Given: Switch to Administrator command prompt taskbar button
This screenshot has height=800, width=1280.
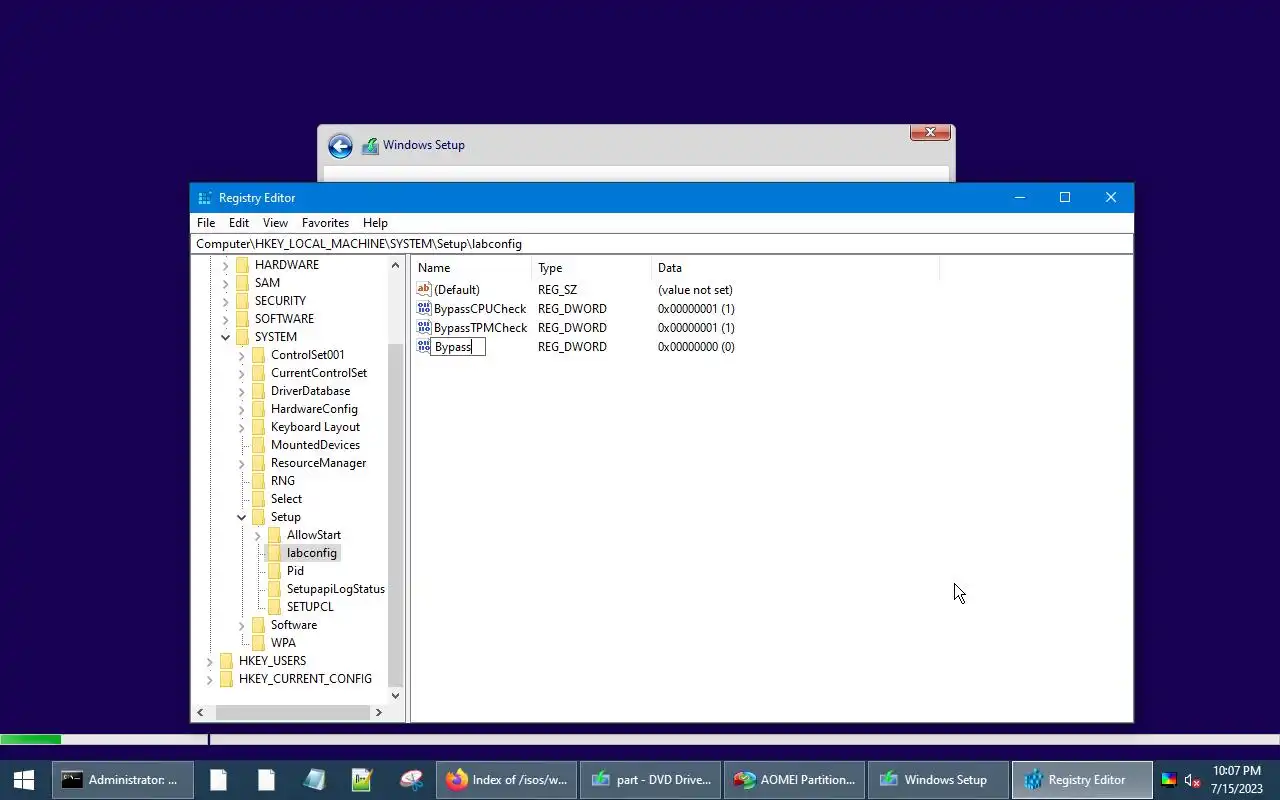Looking at the screenshot, I should click(122, 780).
